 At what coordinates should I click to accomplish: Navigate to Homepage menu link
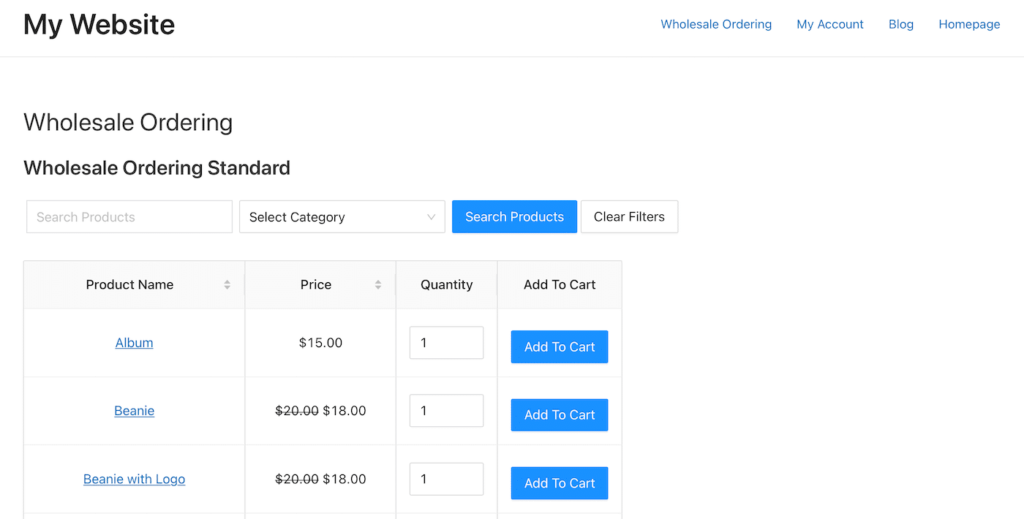tap(969, 24)
